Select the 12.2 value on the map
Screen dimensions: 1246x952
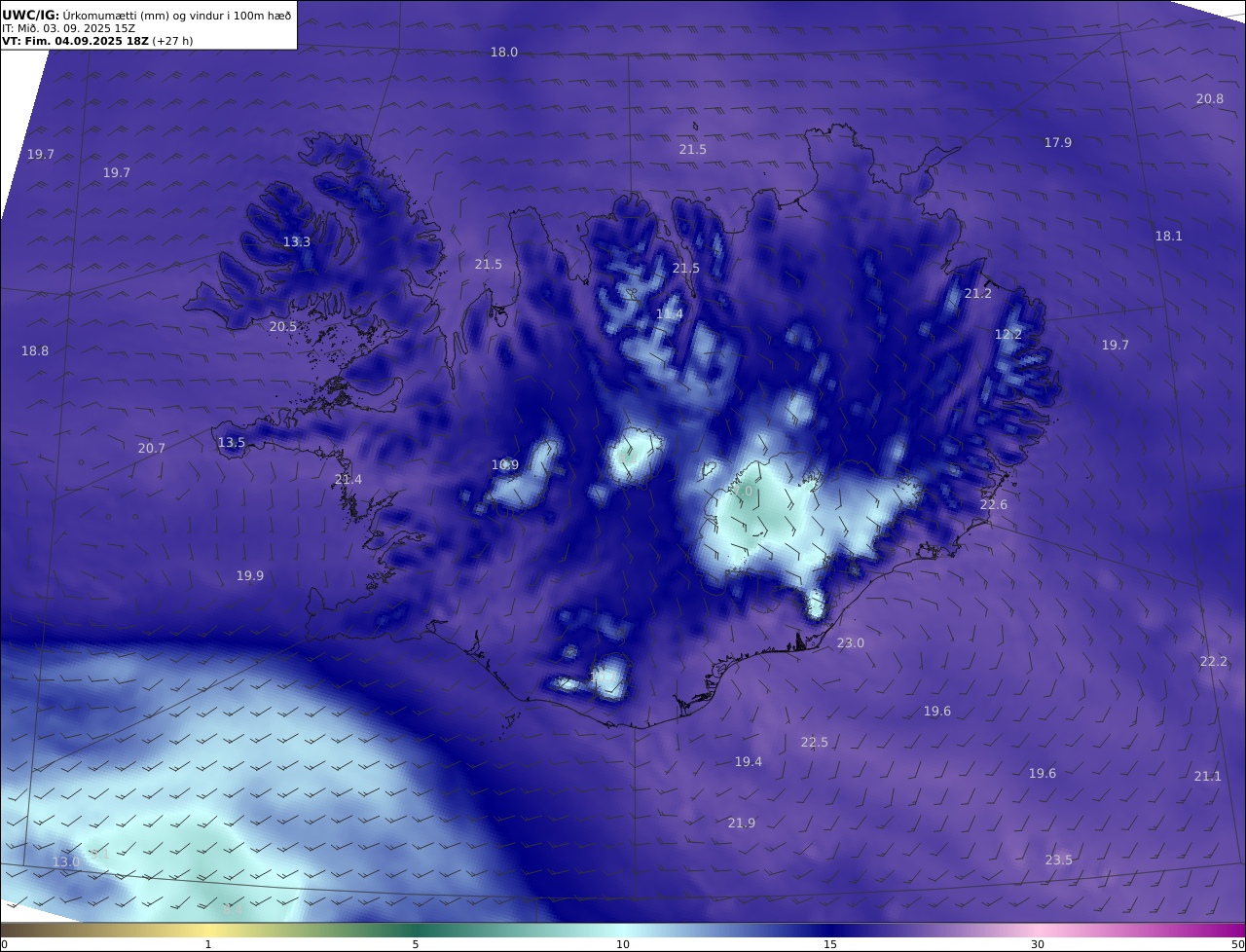(1008, 335)
